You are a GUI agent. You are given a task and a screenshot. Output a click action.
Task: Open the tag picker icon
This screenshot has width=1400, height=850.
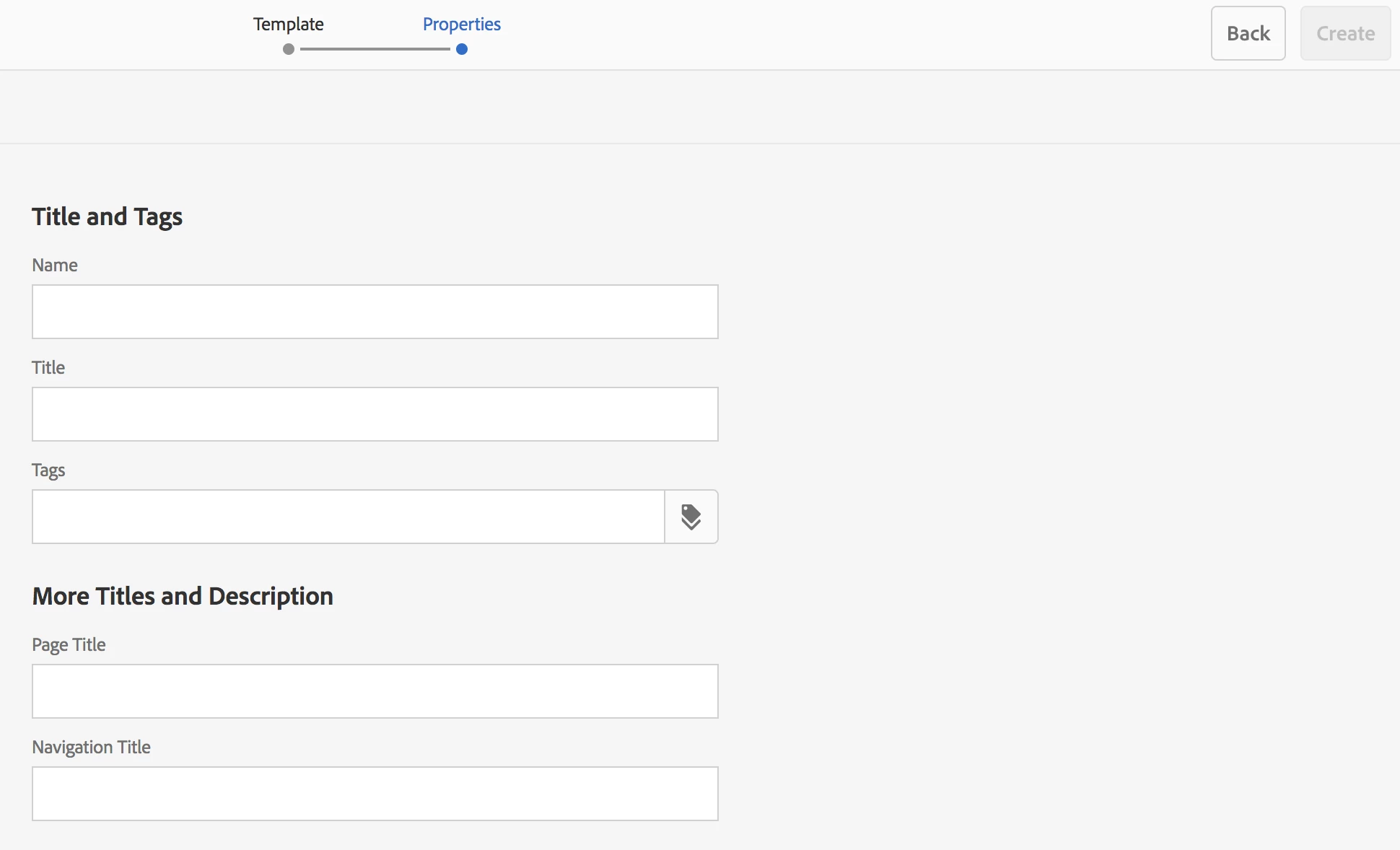click(691, 517)
